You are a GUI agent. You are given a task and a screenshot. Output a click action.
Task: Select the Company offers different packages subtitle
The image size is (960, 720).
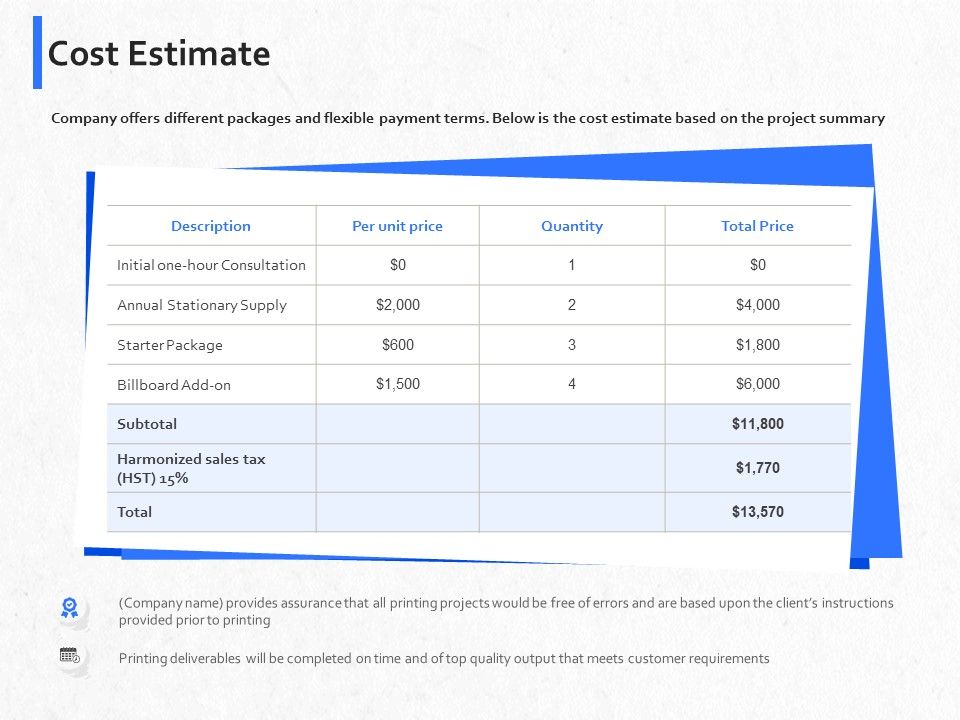point(468,118)
